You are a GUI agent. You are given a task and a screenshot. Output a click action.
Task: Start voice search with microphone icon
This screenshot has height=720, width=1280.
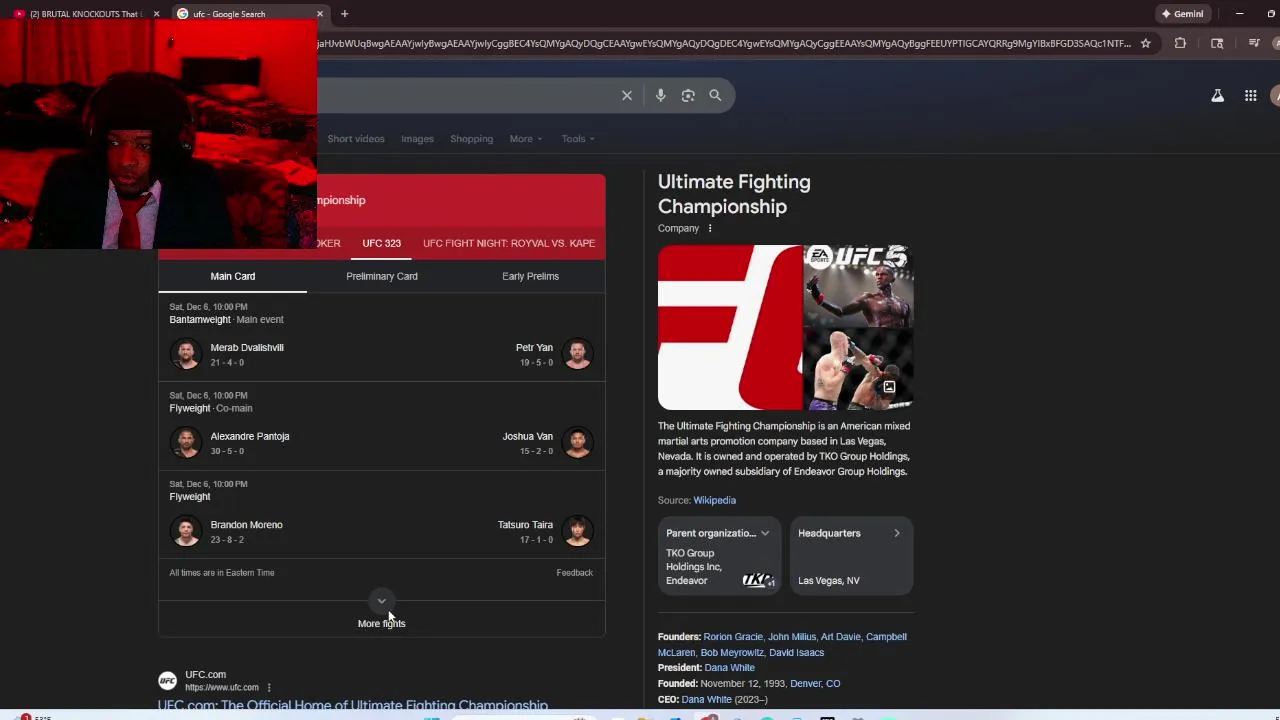660,96
